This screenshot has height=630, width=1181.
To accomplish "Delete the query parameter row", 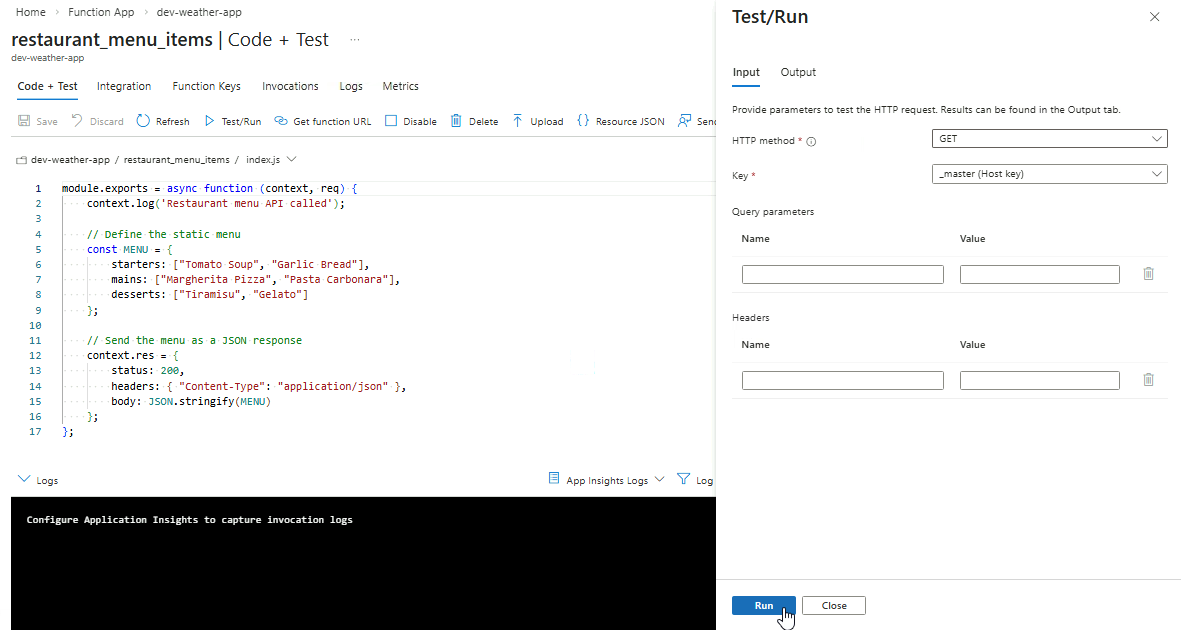I will [x=1148, y=274].
